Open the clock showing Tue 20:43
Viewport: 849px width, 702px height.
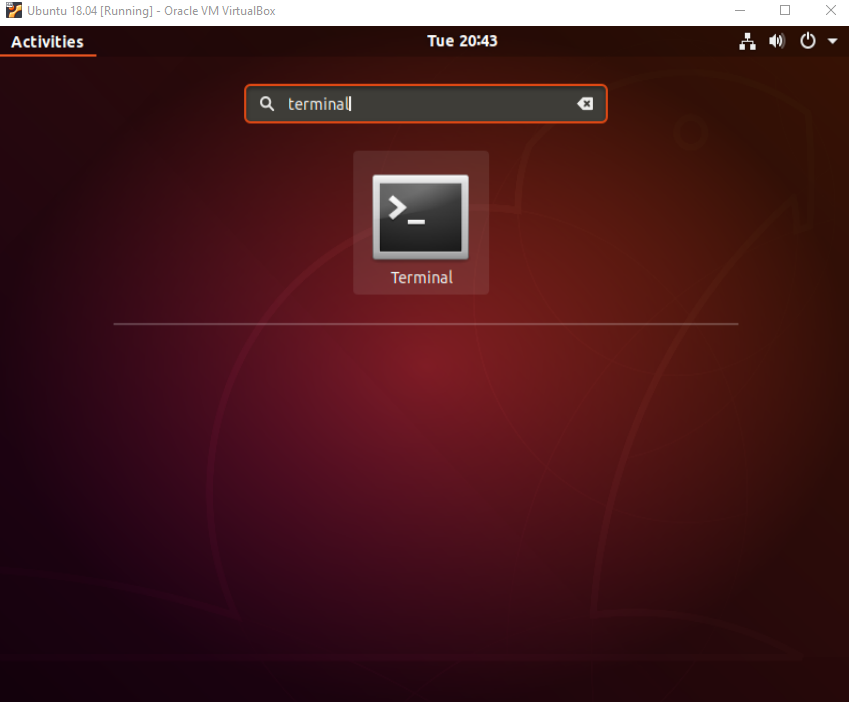coord(462,41)
